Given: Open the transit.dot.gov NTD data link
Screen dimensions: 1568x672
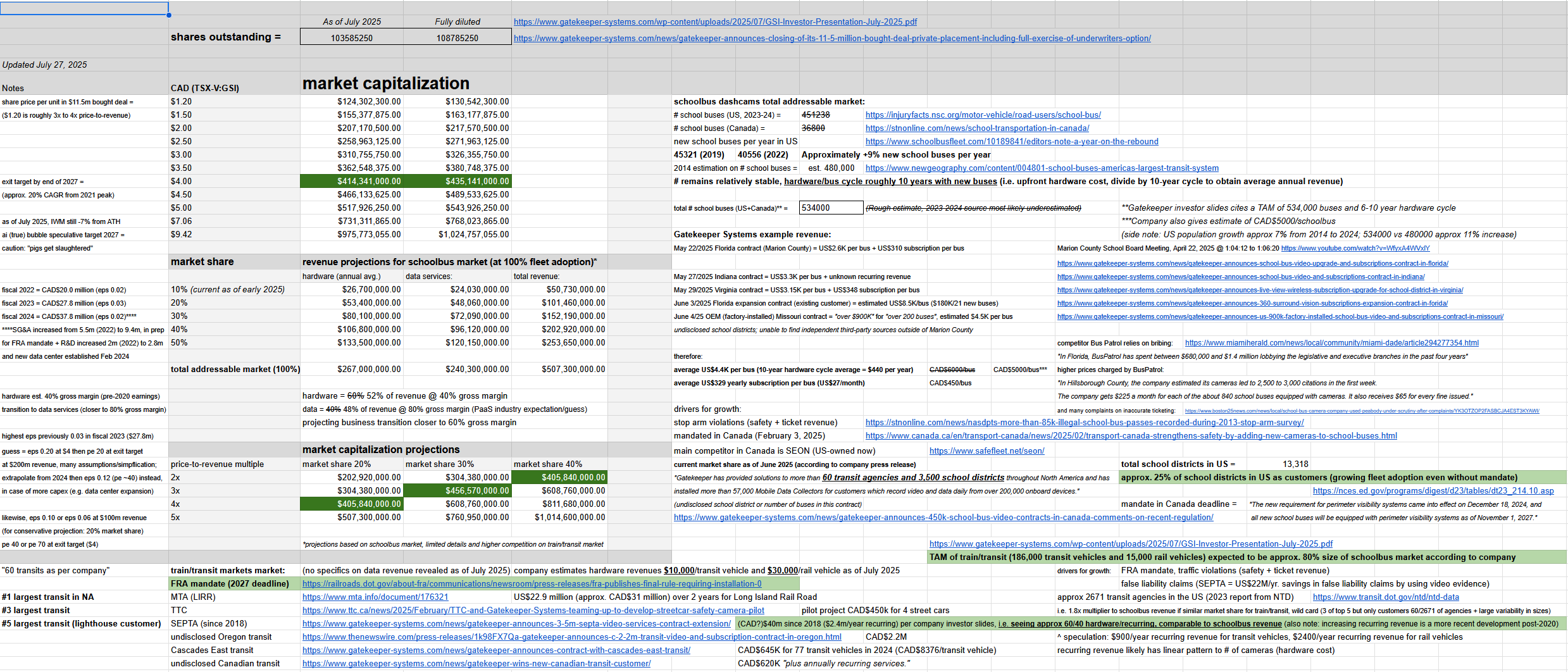Looking at the screenshot, I should click(x=1386, y=597).
